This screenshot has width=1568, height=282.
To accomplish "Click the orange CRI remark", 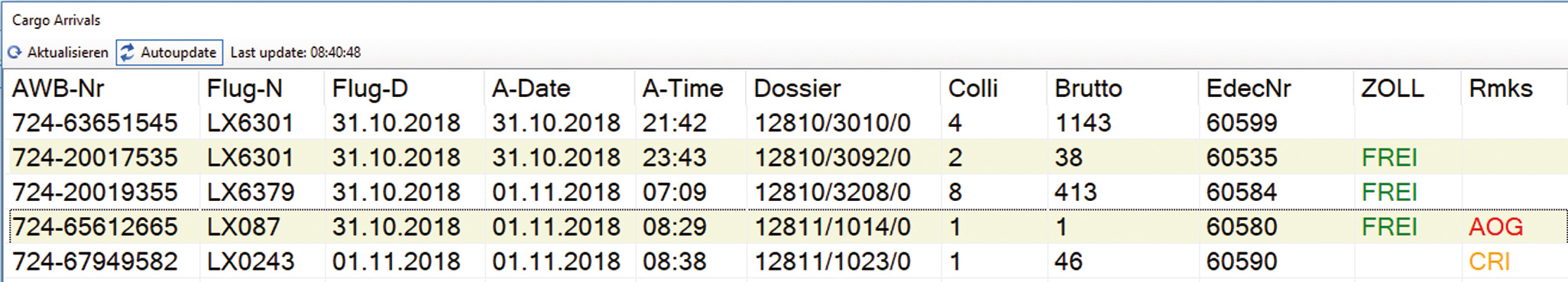I will click(1489, 262).
